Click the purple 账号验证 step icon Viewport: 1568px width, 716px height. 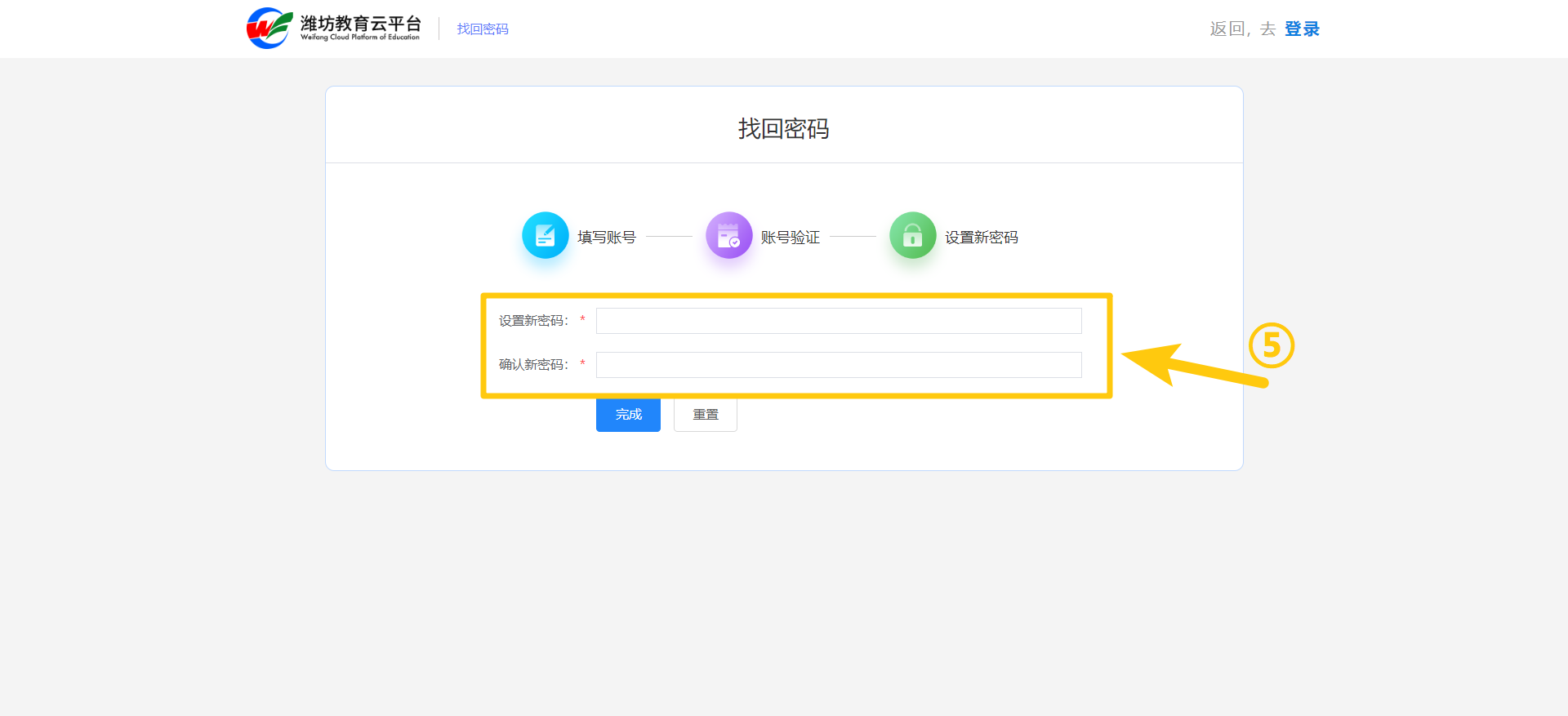click(x=729, y=235)
